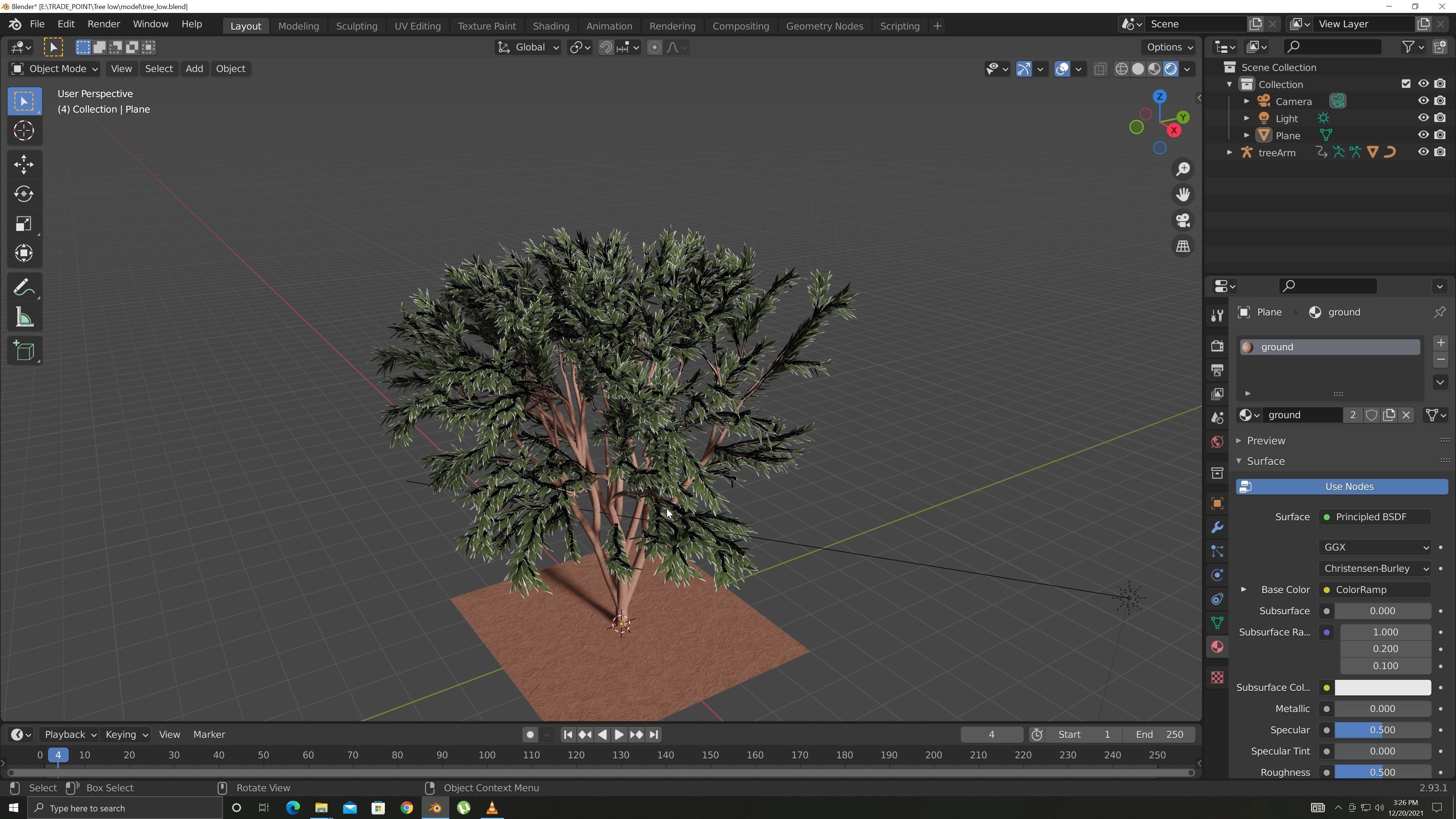Play the timeline animation
Screen dimensions: 1456x819
[x=619, y=734]
